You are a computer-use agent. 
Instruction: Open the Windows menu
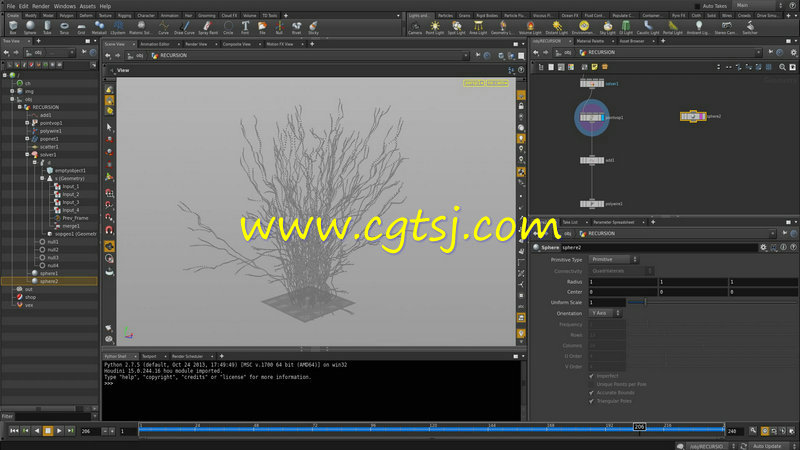65,6
